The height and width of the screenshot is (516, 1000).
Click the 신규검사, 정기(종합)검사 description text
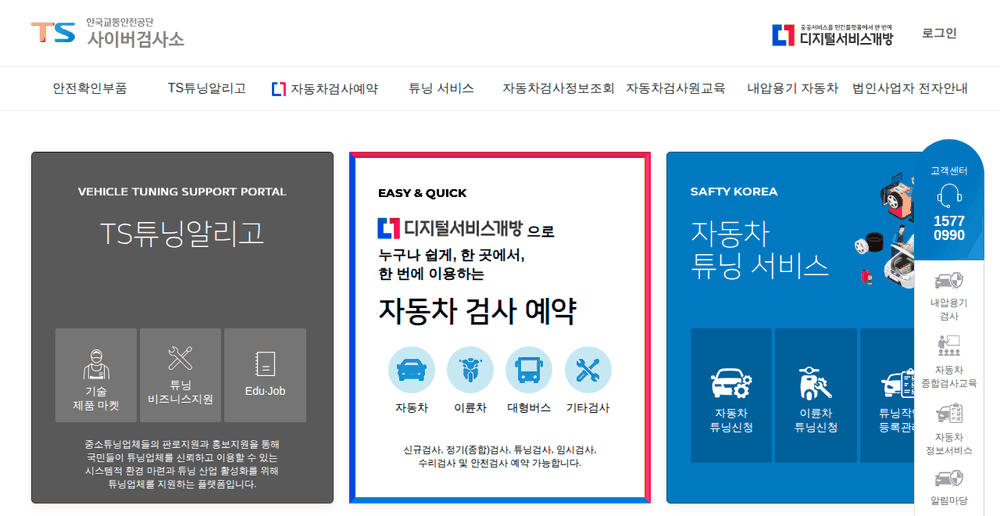coord(500,456)
